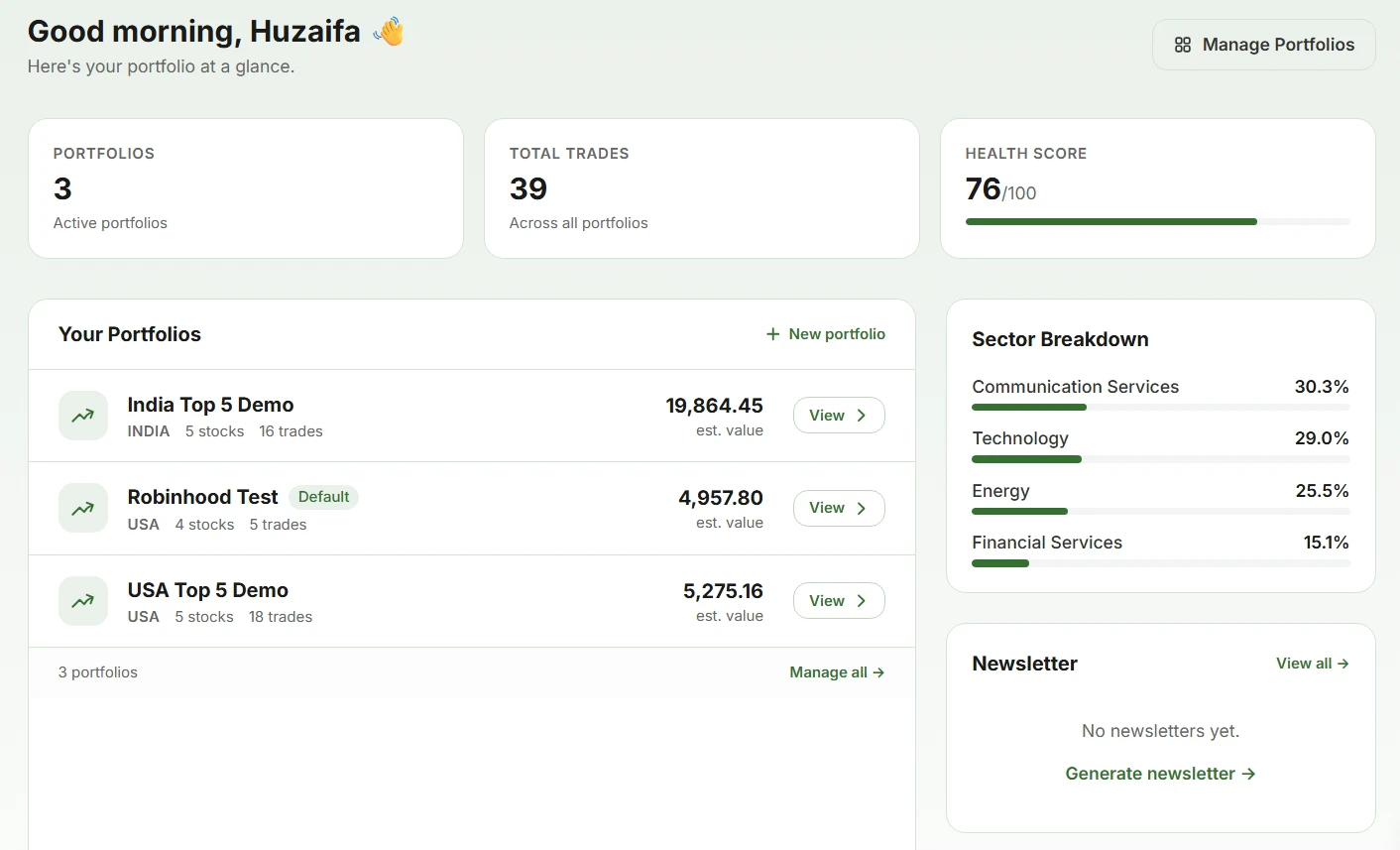The width and height of the screenshot is (1400, 850).
Task: Click the trending-up icon beside Robinhood Test
Action: coord(83,508)
